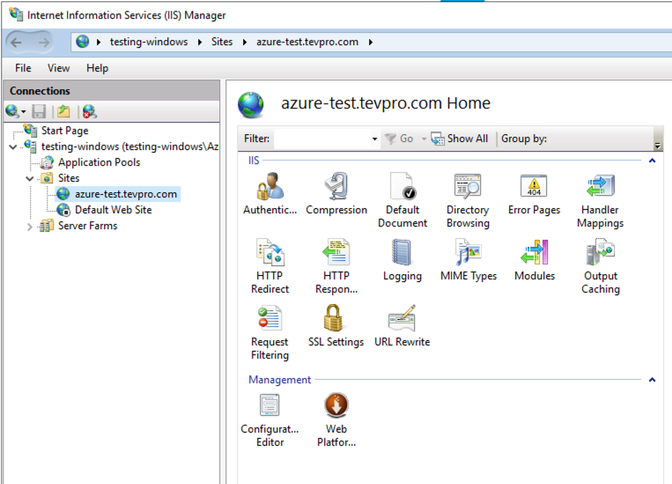Open the Logging feature

[402, 260]
